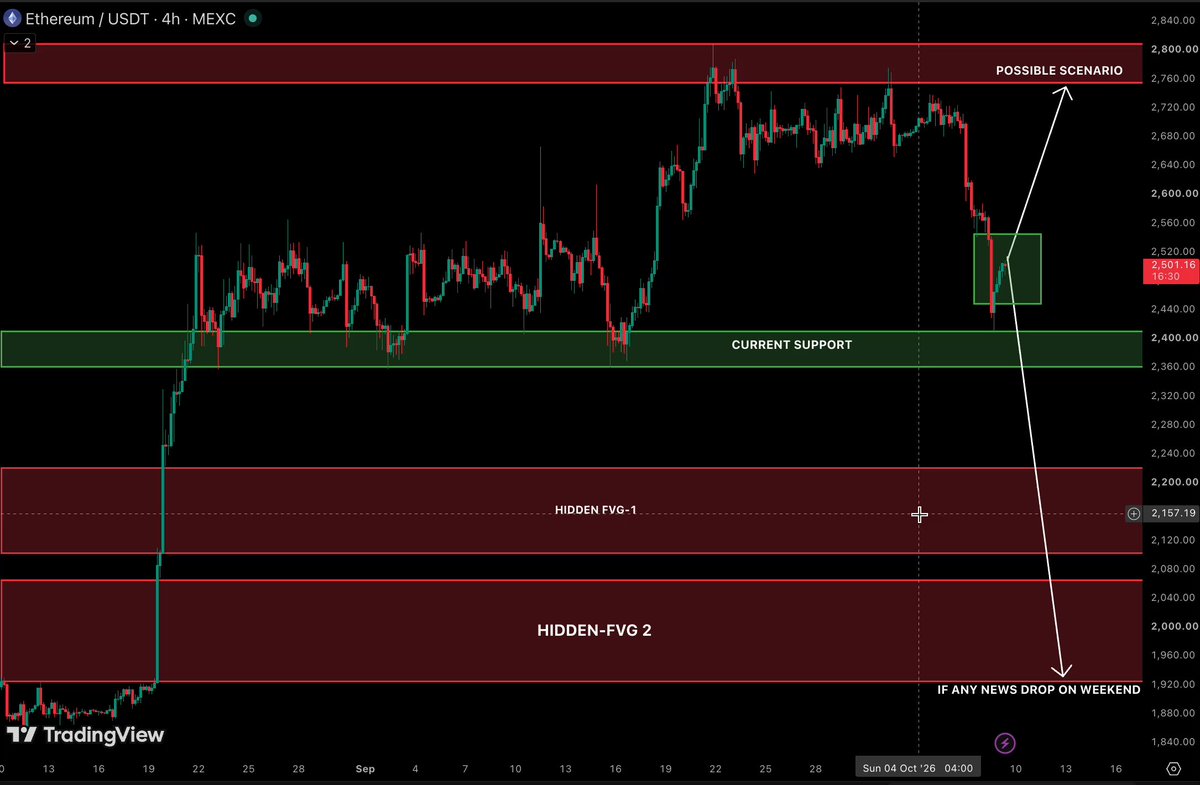Select the 4h interval in chart title
This screenshot has height=785, width=1200.
tap(166, 18)
